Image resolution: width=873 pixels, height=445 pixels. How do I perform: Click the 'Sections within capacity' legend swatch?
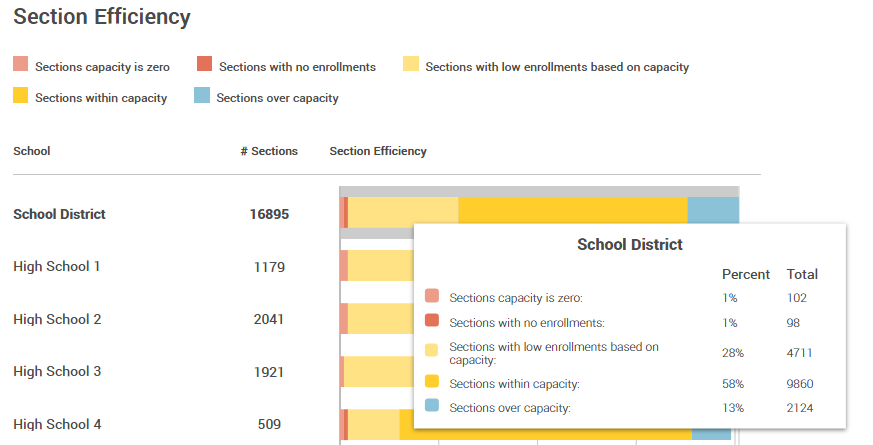tap(21, 97)
